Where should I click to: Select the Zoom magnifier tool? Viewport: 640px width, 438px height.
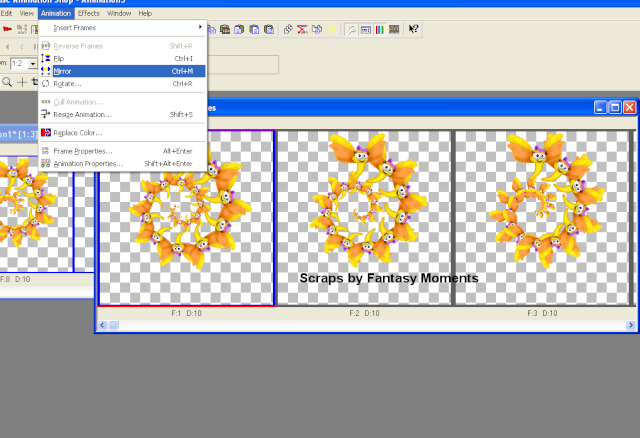click(7, 82)
